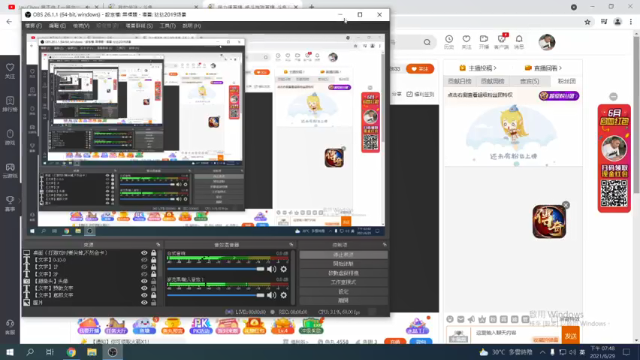Click the OBS icon in the Windows taskbar

112,352
